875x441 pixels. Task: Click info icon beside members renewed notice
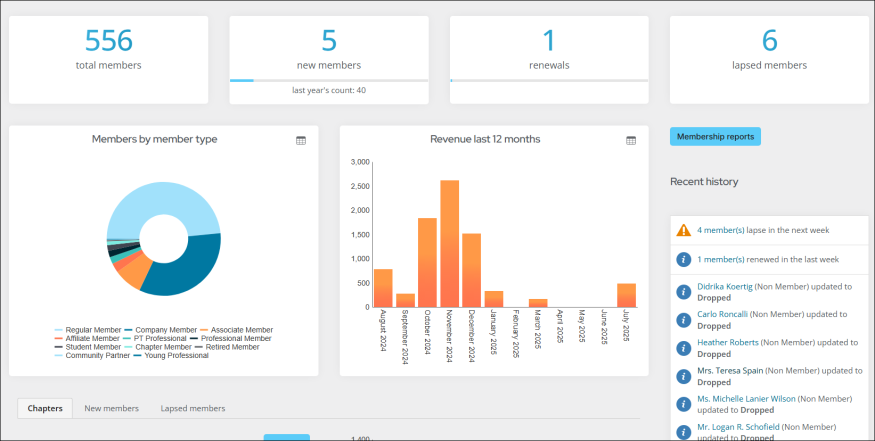pos(684,259)
